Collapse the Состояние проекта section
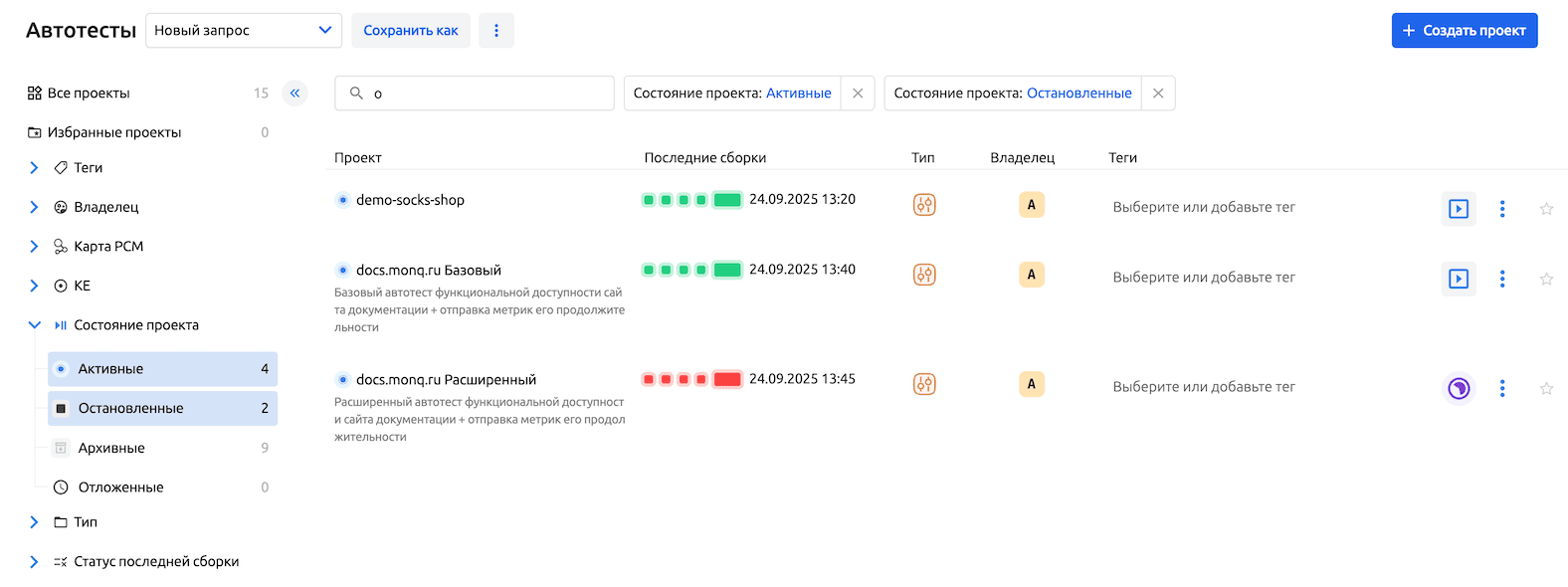Screen dimensions: 1568x587 pos(34,325)
